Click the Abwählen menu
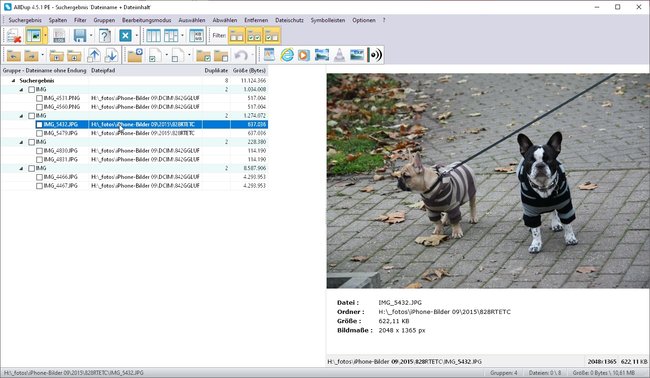The image size is (650, 378). pyautogui.click(x=225, y=20)
